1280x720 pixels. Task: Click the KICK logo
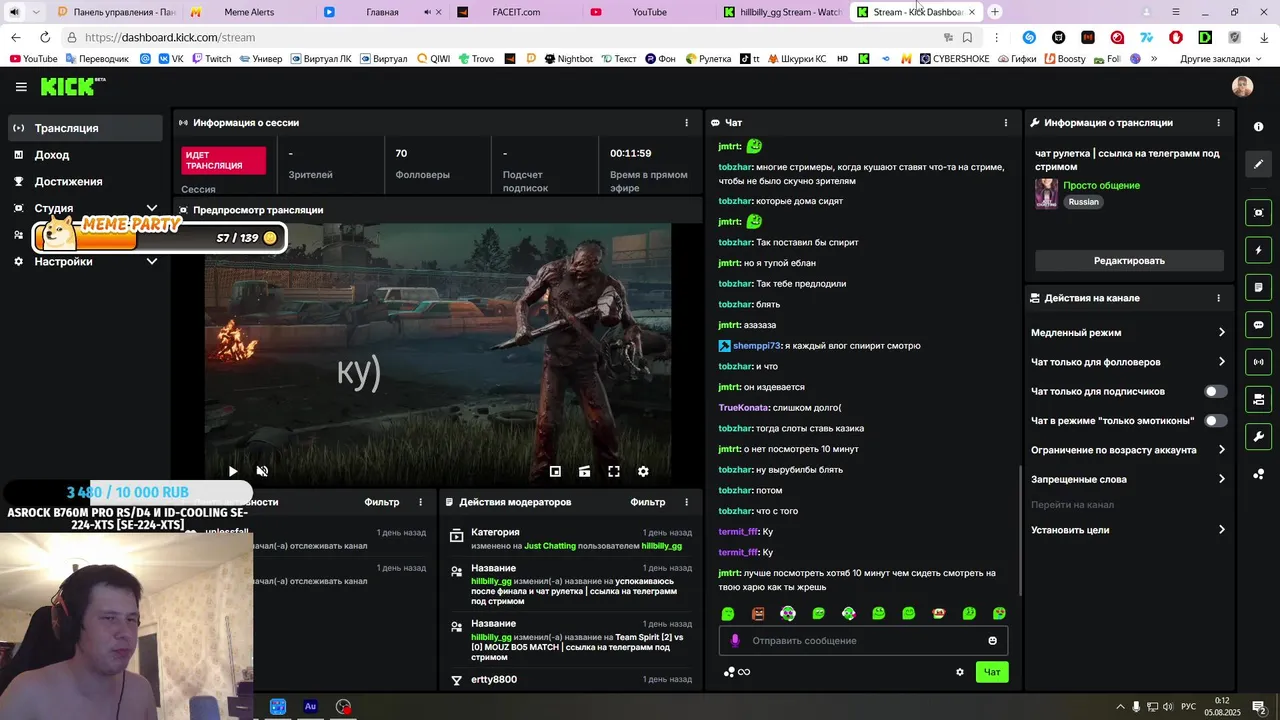(x=73, y=87)
